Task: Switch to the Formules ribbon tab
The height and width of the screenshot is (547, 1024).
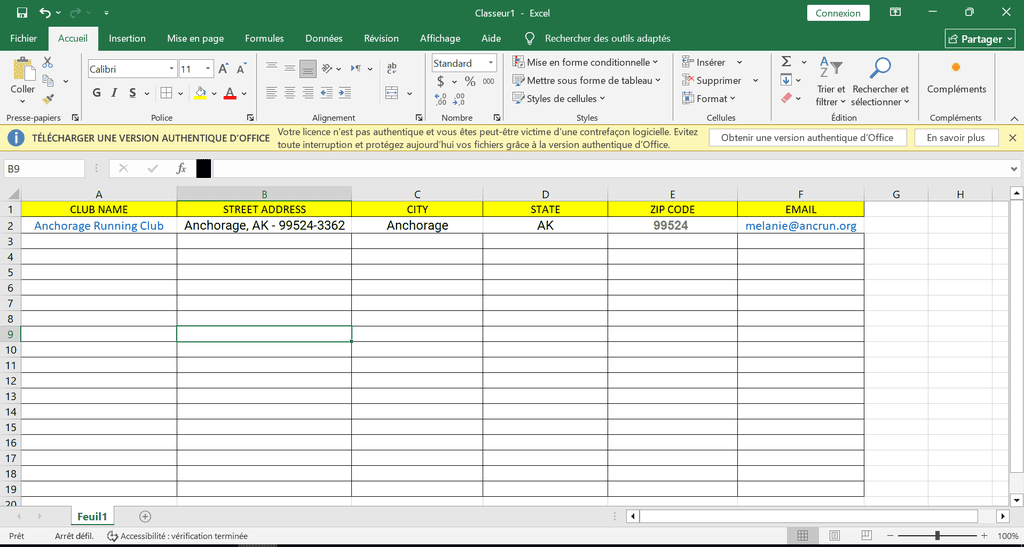Action: tap(264, 39)
